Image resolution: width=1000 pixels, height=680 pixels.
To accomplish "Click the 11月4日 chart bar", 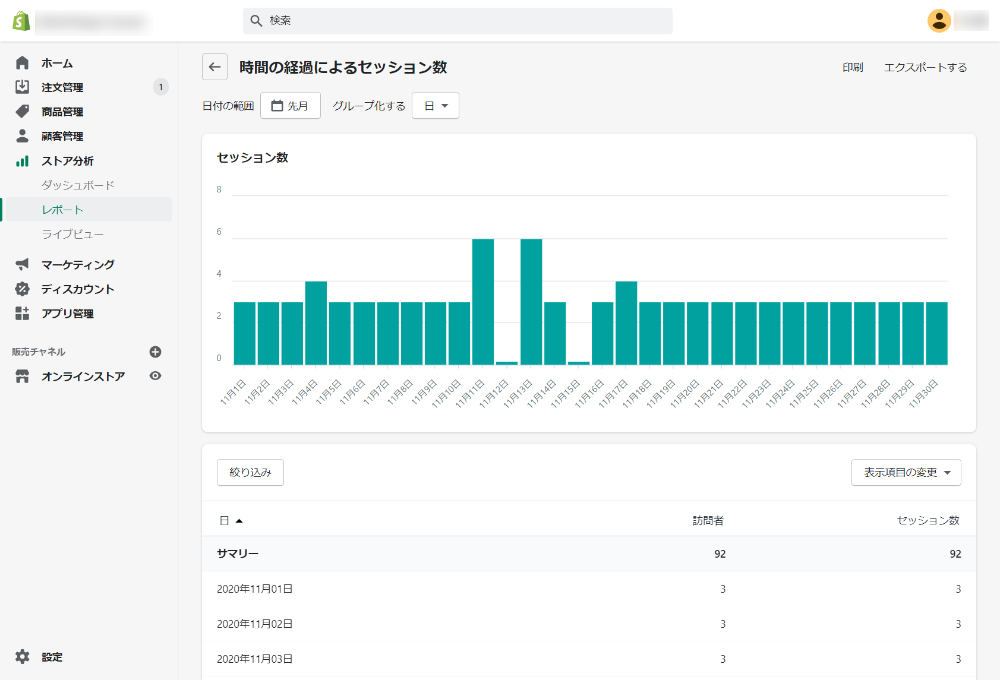I will tap(316, 323).
